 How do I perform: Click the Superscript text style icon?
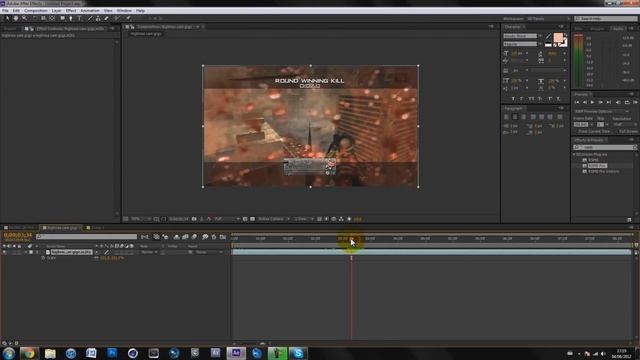click(x=550, y=99)
